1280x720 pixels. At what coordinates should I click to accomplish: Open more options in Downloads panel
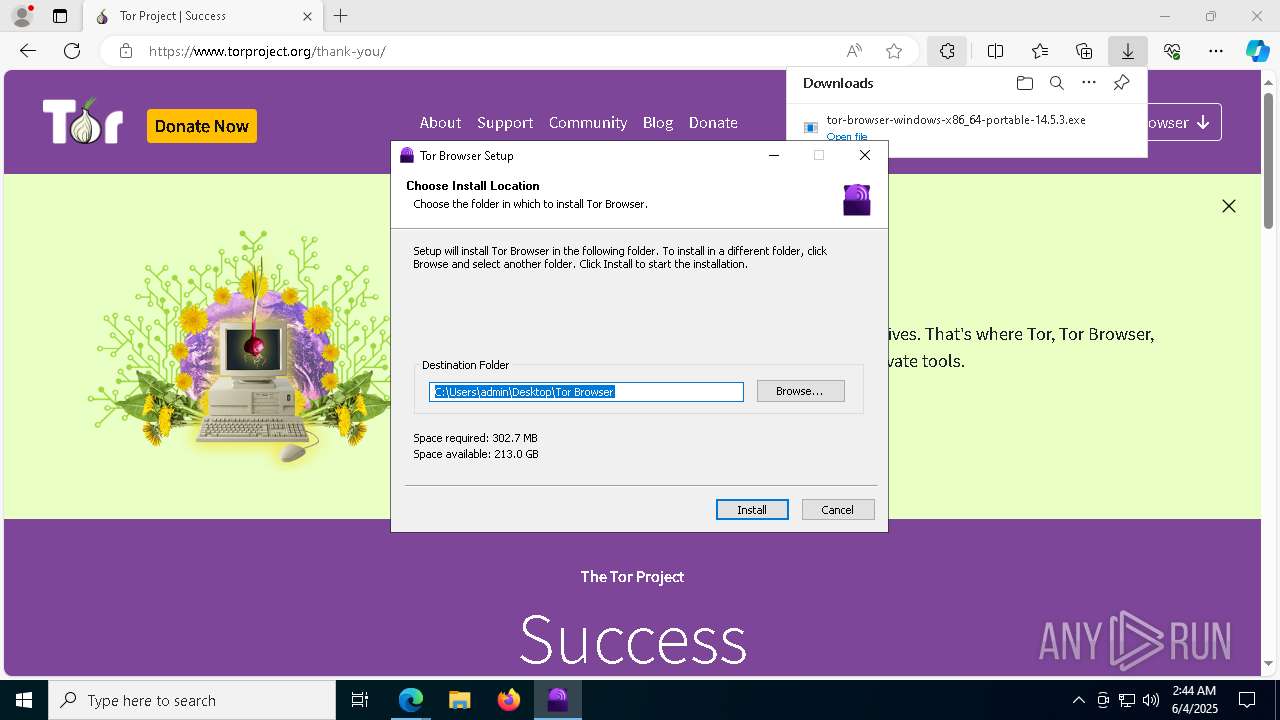(x=1089, y=83)
